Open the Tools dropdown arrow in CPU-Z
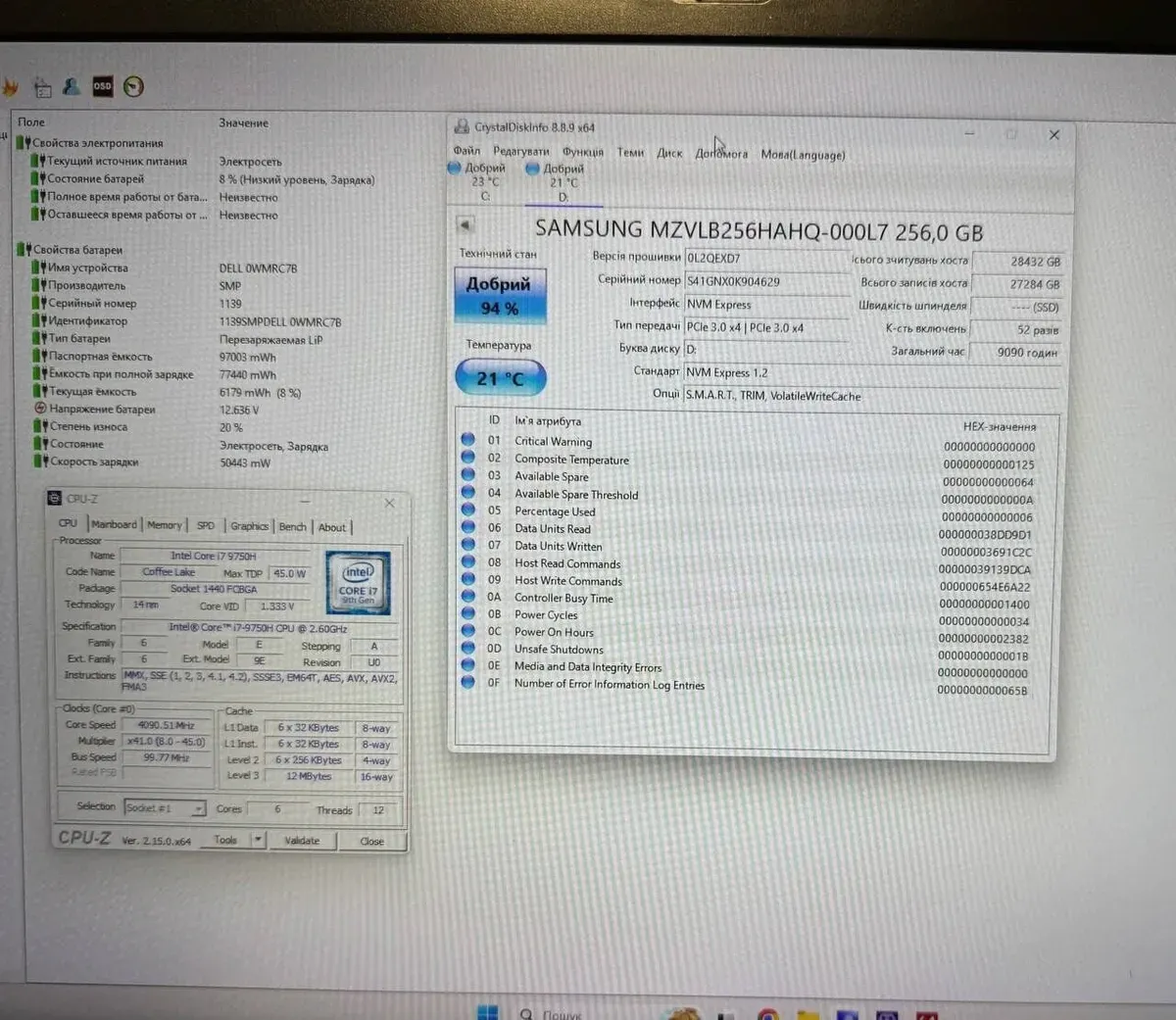Screen dimensions: 1176x1020 click(258, 840)
